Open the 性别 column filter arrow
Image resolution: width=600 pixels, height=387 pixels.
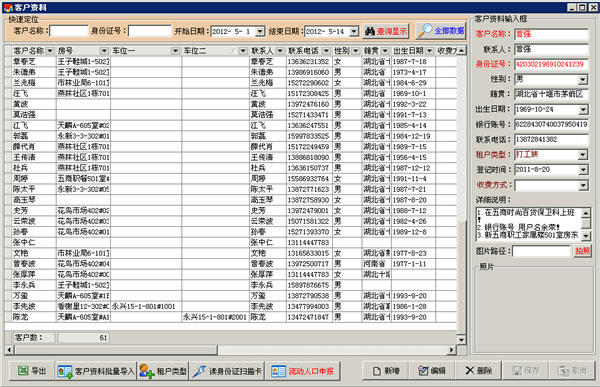[x=356, y=51]
